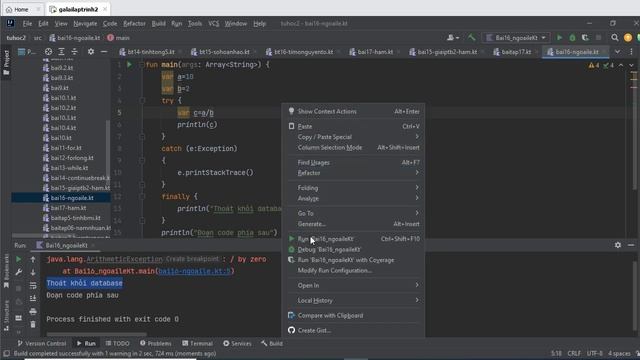Open the Services tool window
Image resolution: width=640 pixels, height=360 pixels.
point(237,343)
